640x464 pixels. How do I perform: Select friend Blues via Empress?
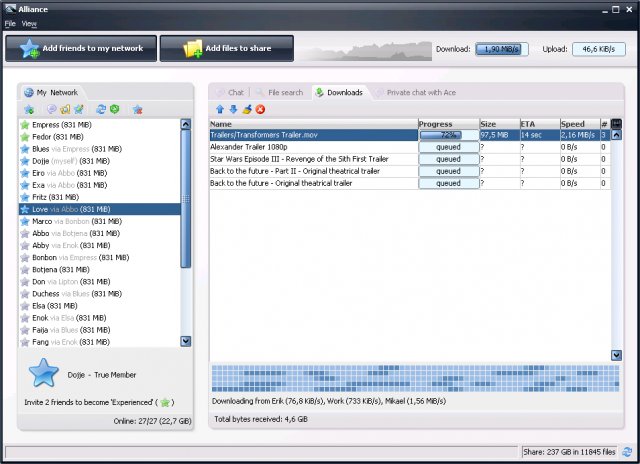coord(100,149)
